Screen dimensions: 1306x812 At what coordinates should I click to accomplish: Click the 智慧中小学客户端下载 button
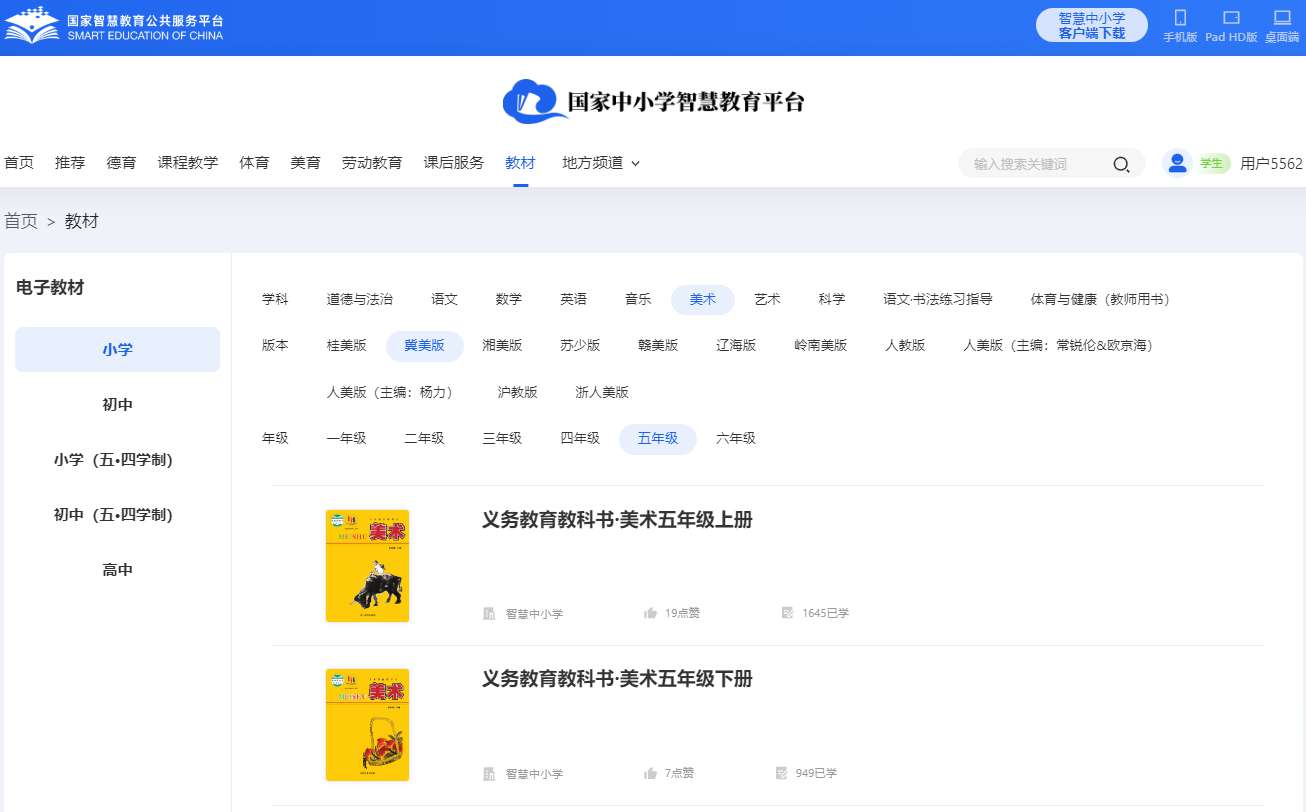point(1092,25)
